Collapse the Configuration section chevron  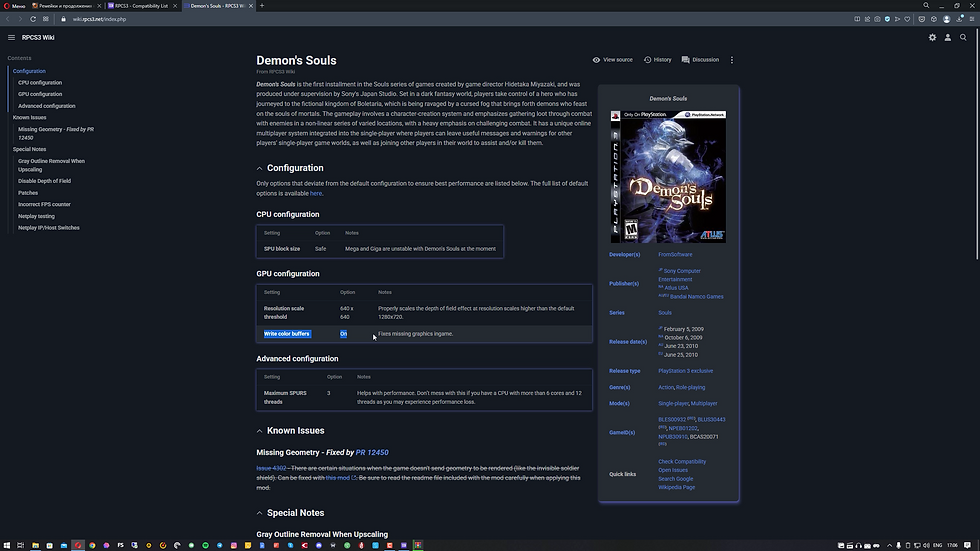click(259, 168)
